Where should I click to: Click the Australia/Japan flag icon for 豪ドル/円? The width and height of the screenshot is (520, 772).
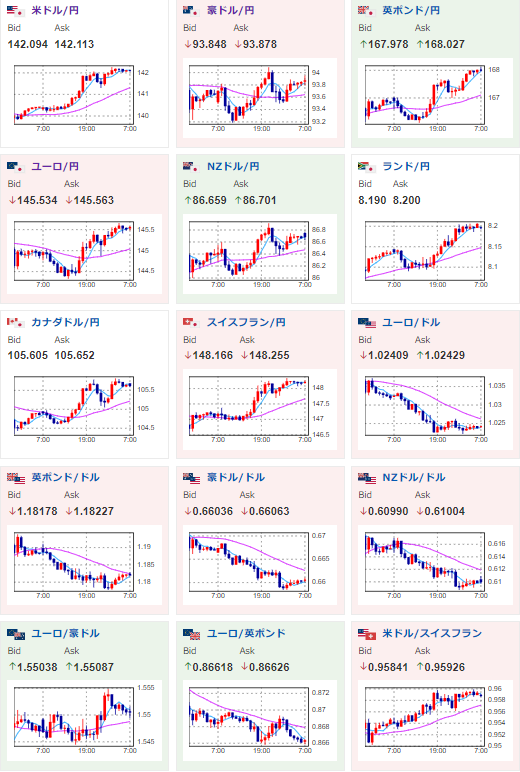[191, 10]
